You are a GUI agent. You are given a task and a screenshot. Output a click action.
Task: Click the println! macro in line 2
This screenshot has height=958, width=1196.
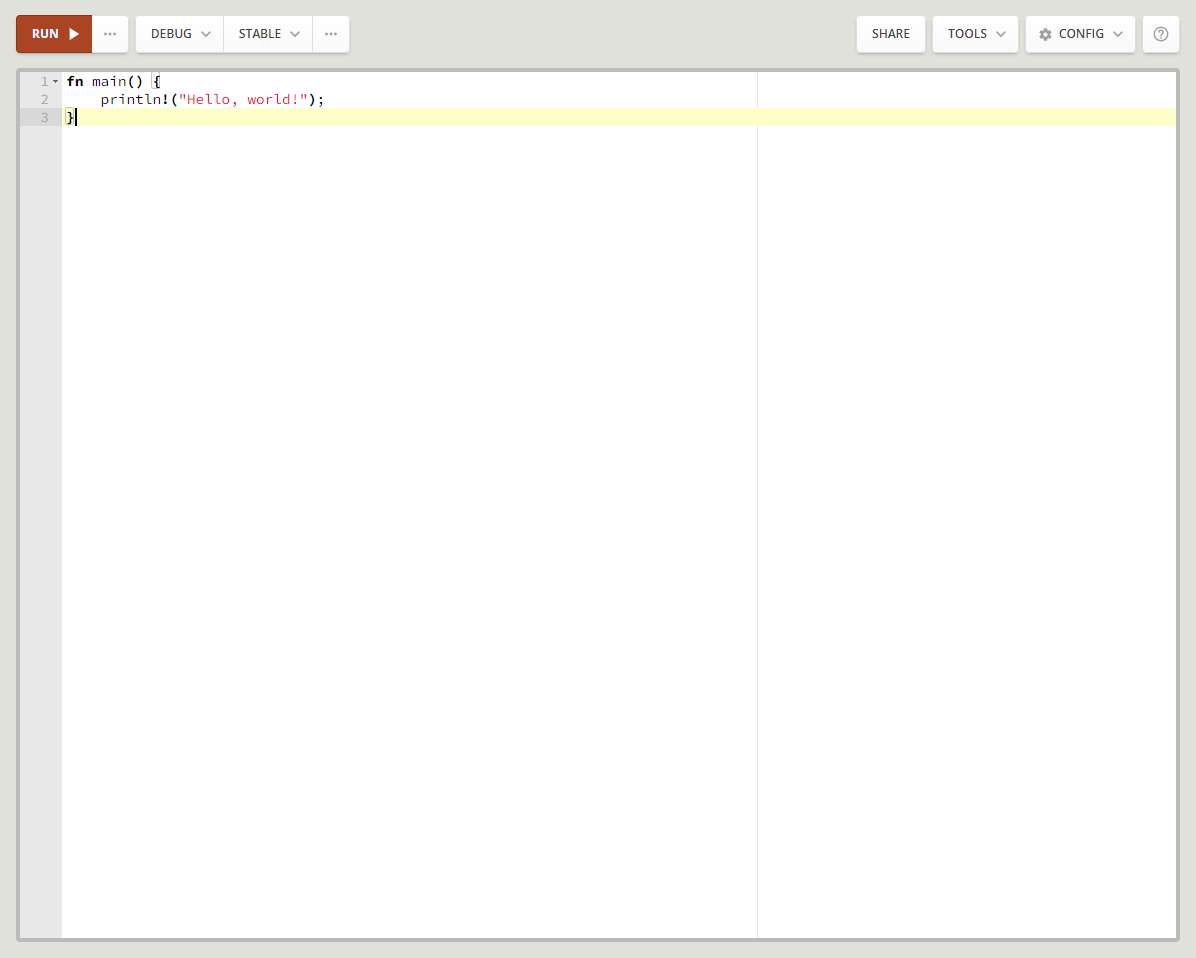134,100
